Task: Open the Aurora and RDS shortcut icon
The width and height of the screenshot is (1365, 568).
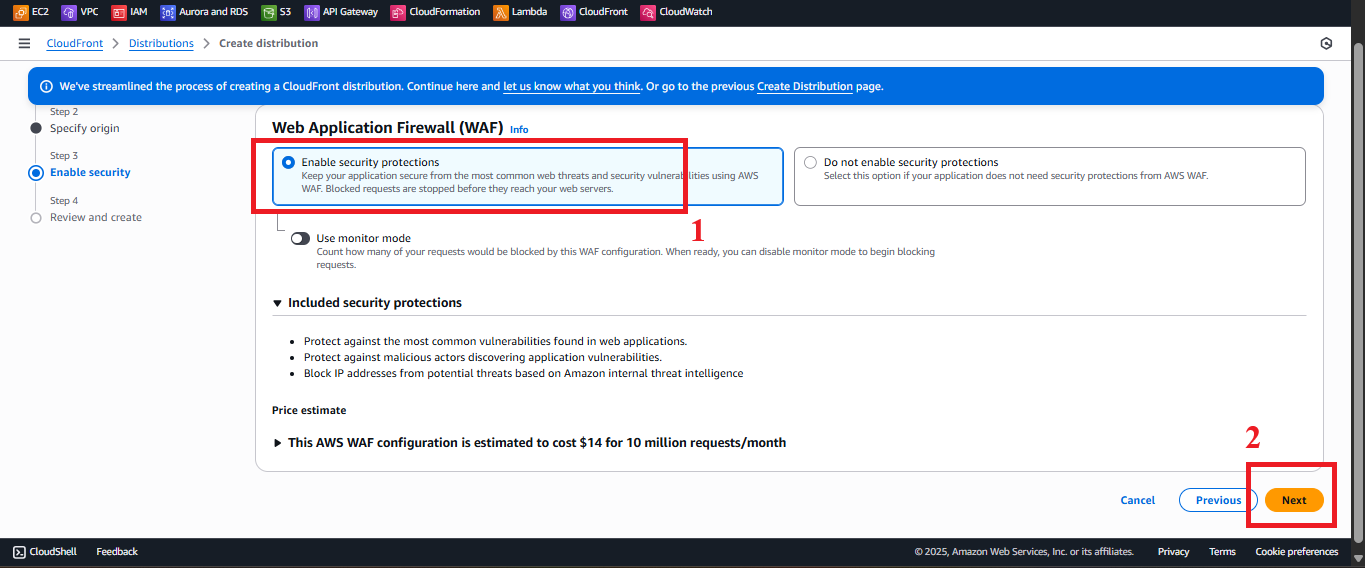Action: click(x=168, y=12)
